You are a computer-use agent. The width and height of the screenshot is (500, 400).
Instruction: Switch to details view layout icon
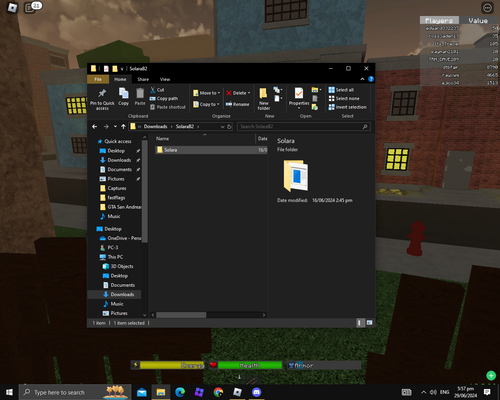[x=359, y=323]
